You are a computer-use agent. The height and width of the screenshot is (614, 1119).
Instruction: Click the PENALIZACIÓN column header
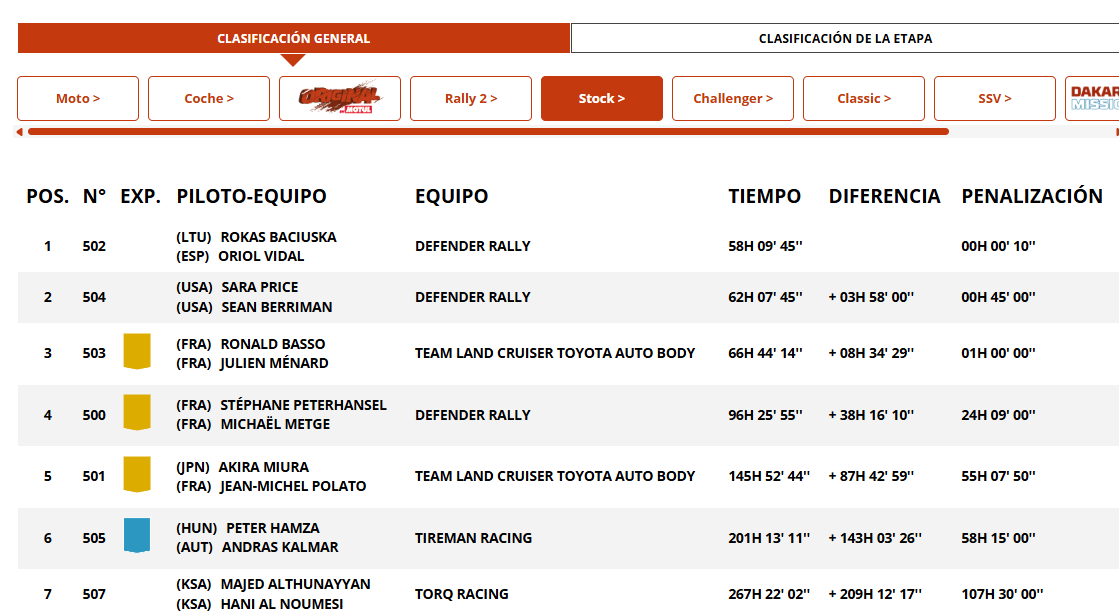click(1032, 196)
